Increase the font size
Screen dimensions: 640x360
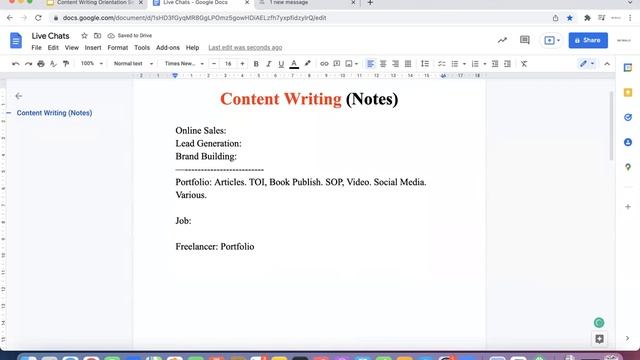point(242,64)
